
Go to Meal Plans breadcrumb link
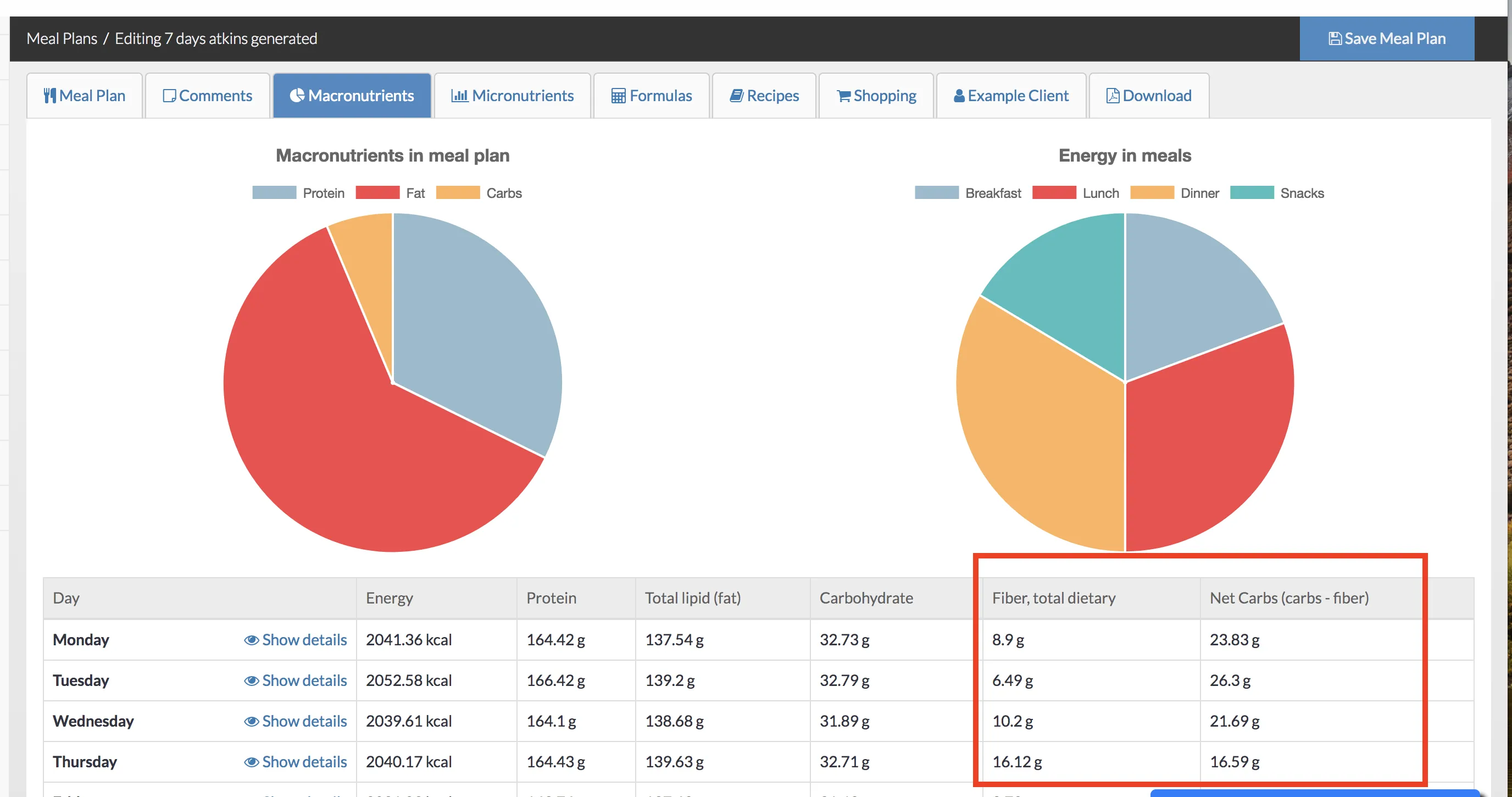tap(62, 39)
